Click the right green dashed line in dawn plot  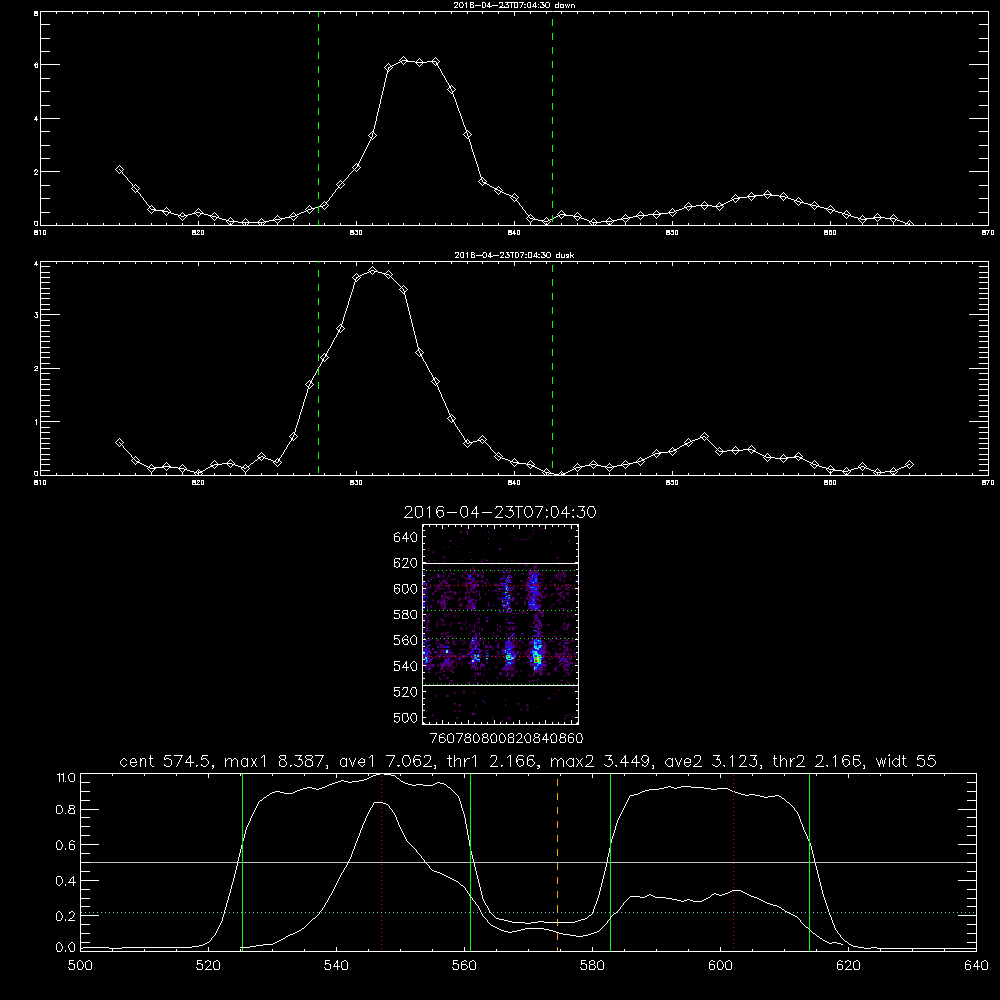[x=552, y=119]
